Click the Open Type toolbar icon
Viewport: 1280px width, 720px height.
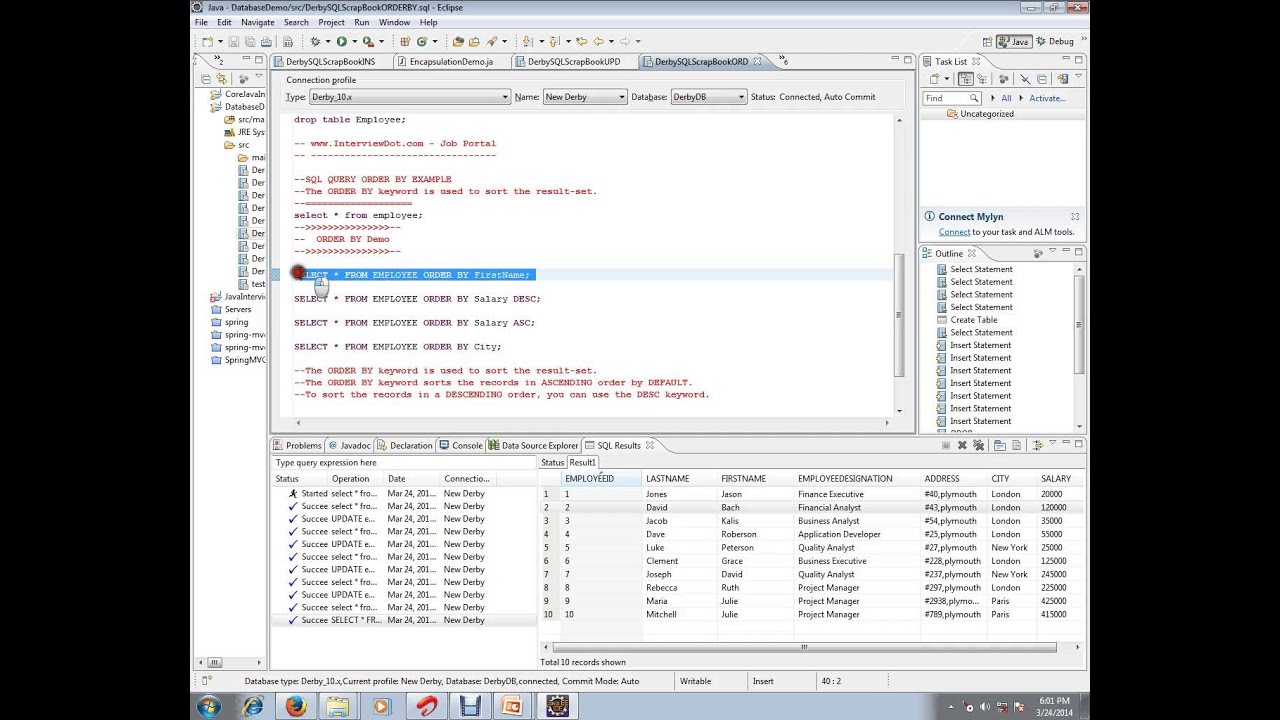click(x=458, y=41)
